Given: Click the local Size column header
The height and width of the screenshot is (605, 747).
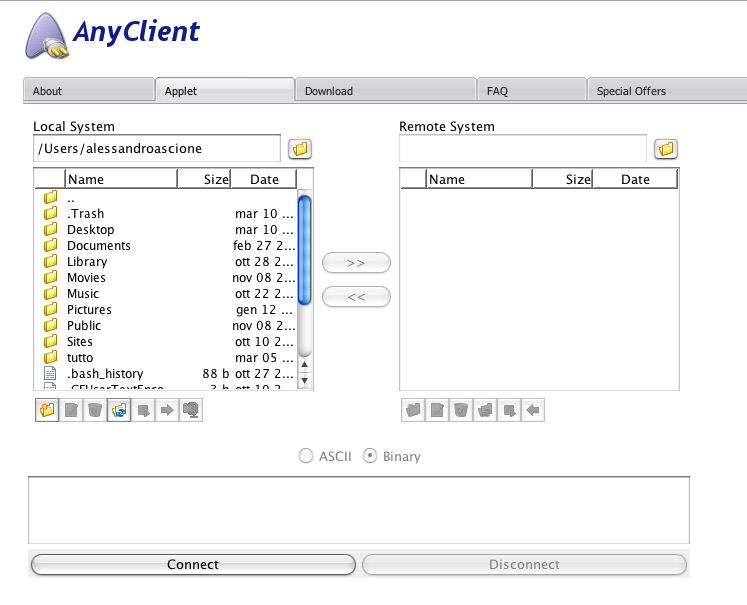Looking at the screenshot, I should click(204, 179).
